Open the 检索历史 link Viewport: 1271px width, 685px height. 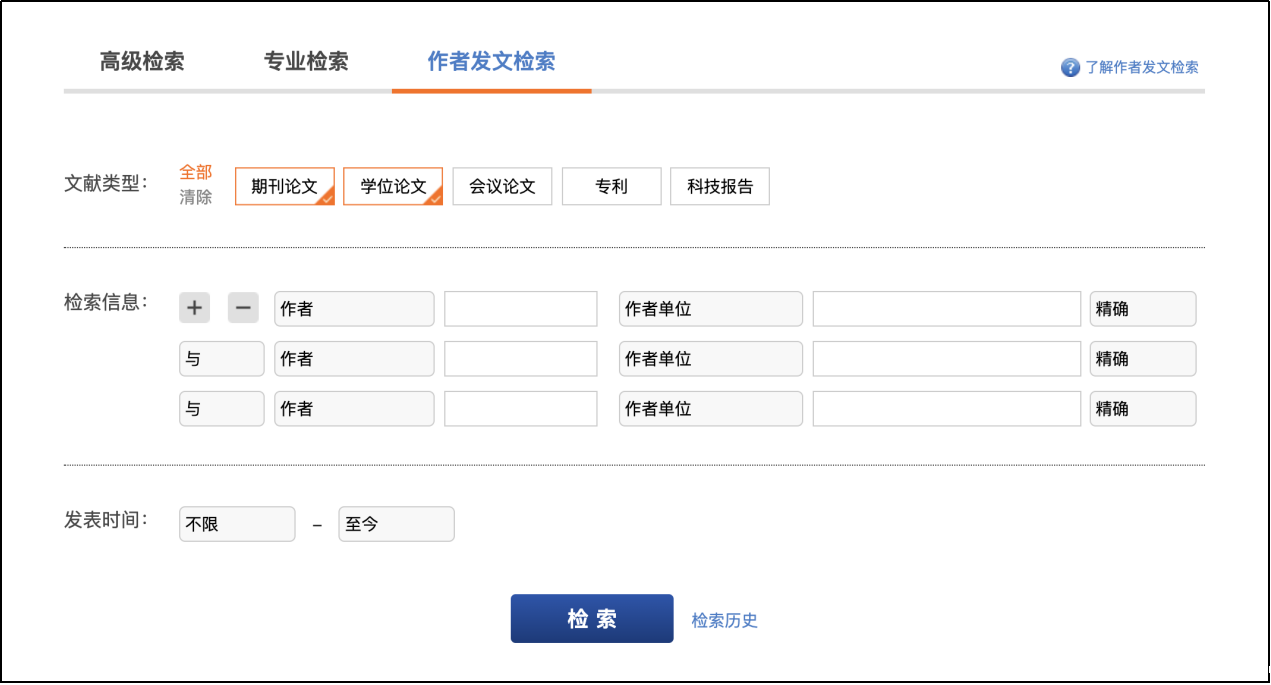[724, 620]
